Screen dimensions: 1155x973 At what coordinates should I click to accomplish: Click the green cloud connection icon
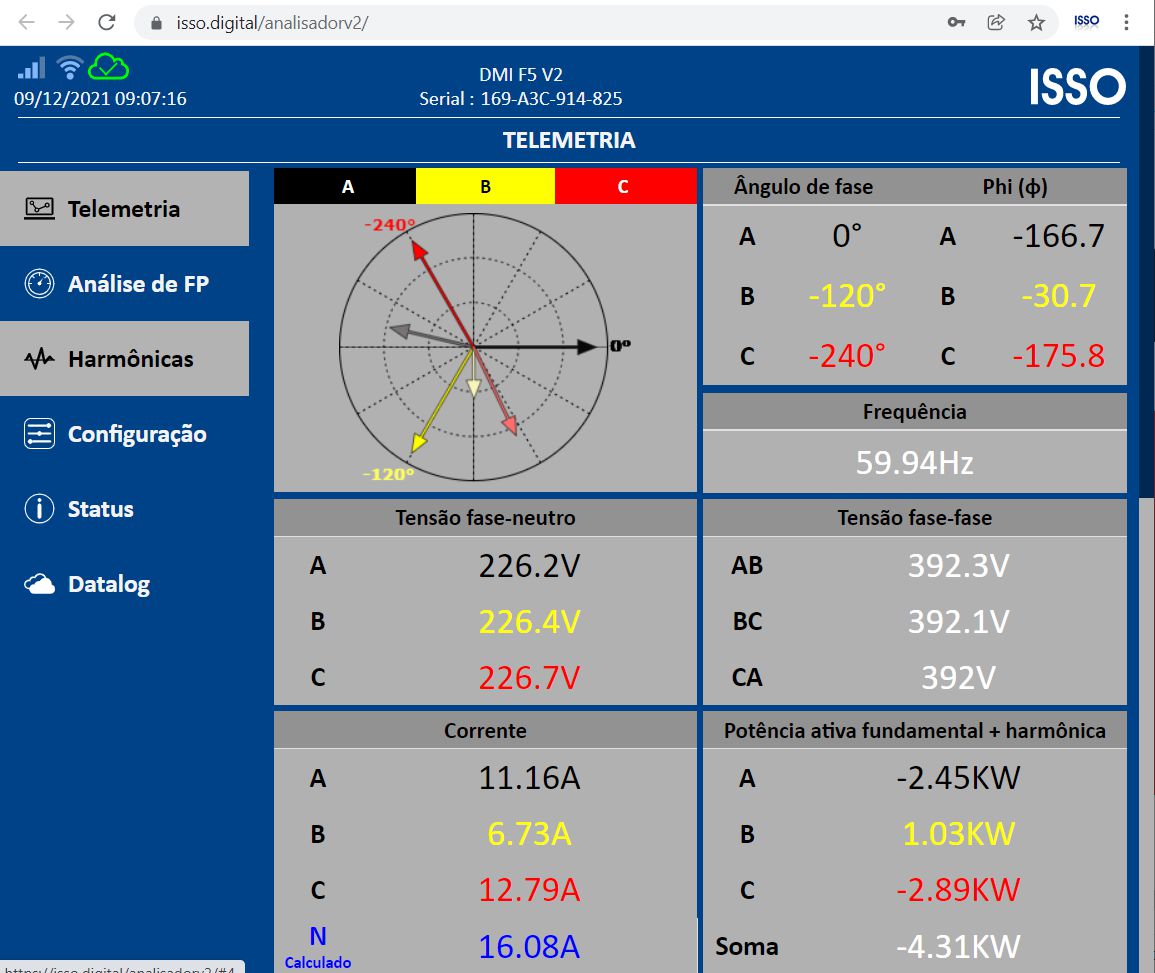point(108,67)
